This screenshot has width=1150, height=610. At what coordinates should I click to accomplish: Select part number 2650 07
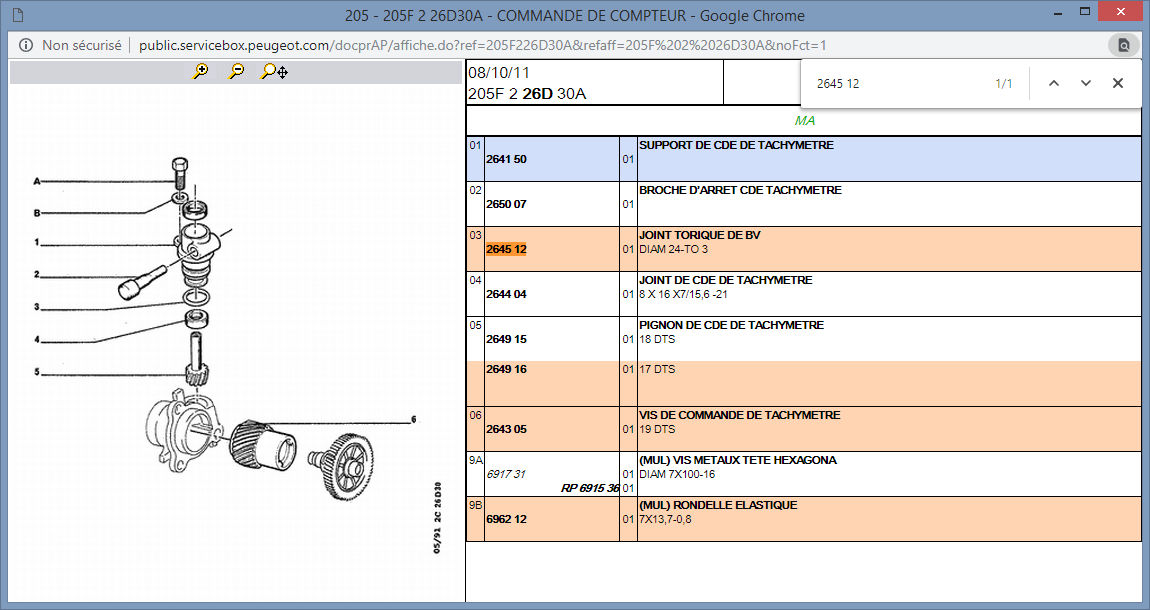point(506,204)
